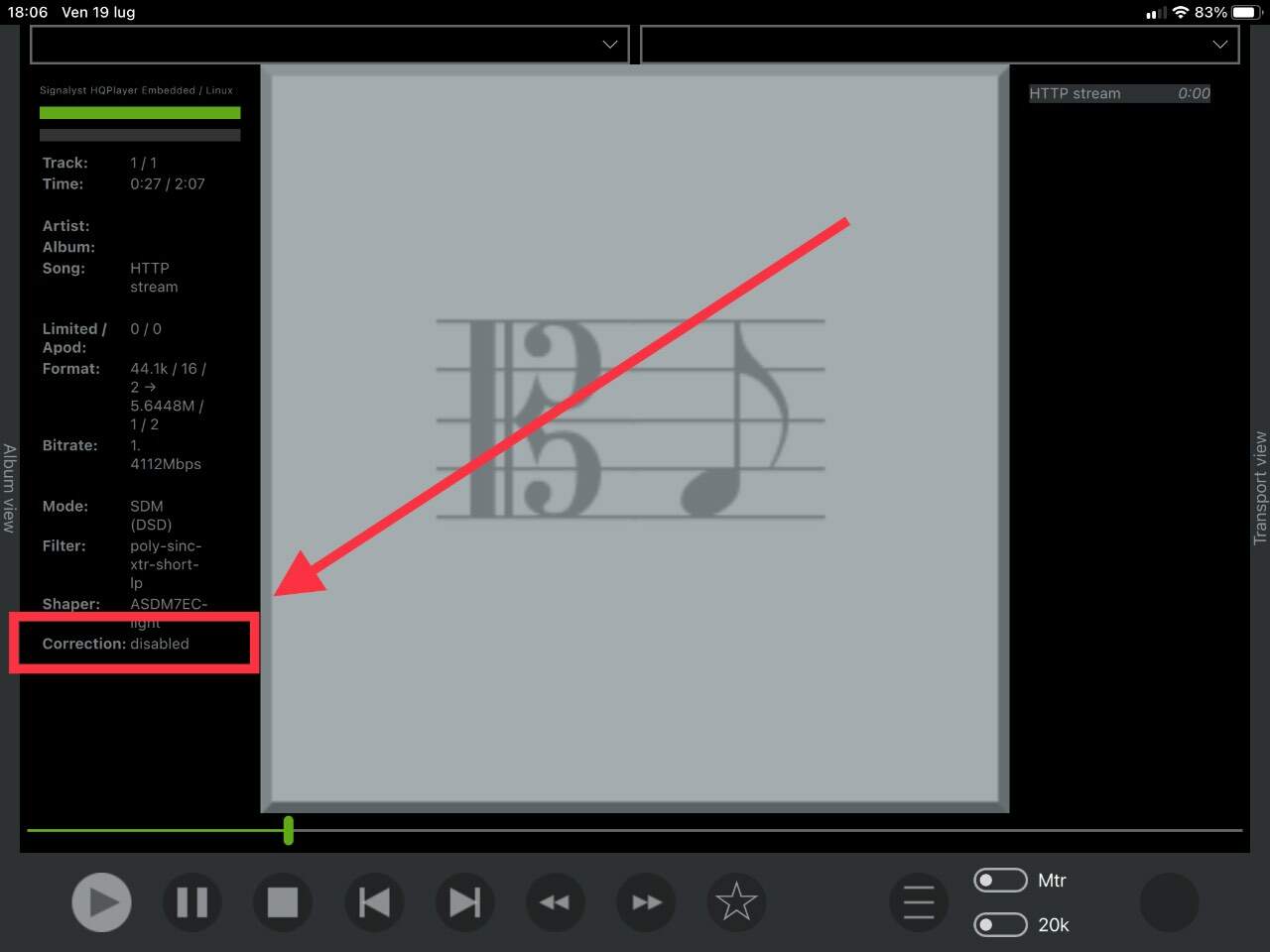Image resolution: width=1270 pixels, height=952 pixels.
Task: Click the round dark button bottom right
Action: tap(1169, 902)
